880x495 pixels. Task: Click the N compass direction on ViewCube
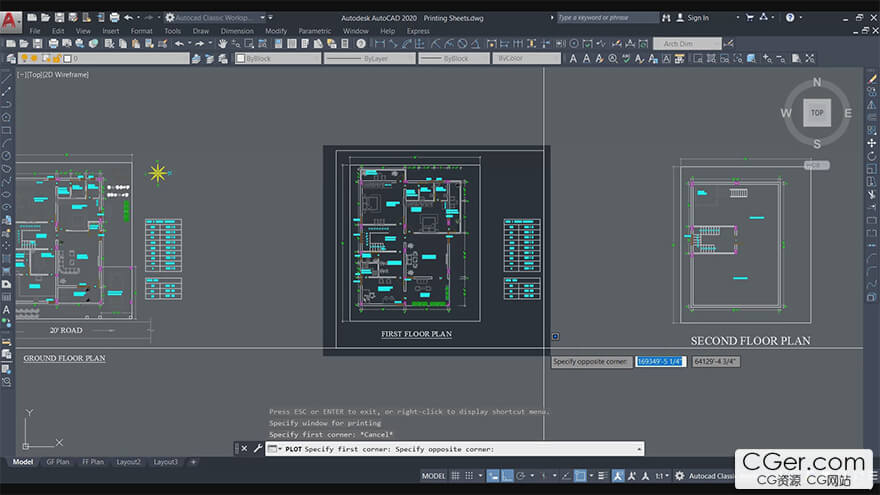coord(817,82)
